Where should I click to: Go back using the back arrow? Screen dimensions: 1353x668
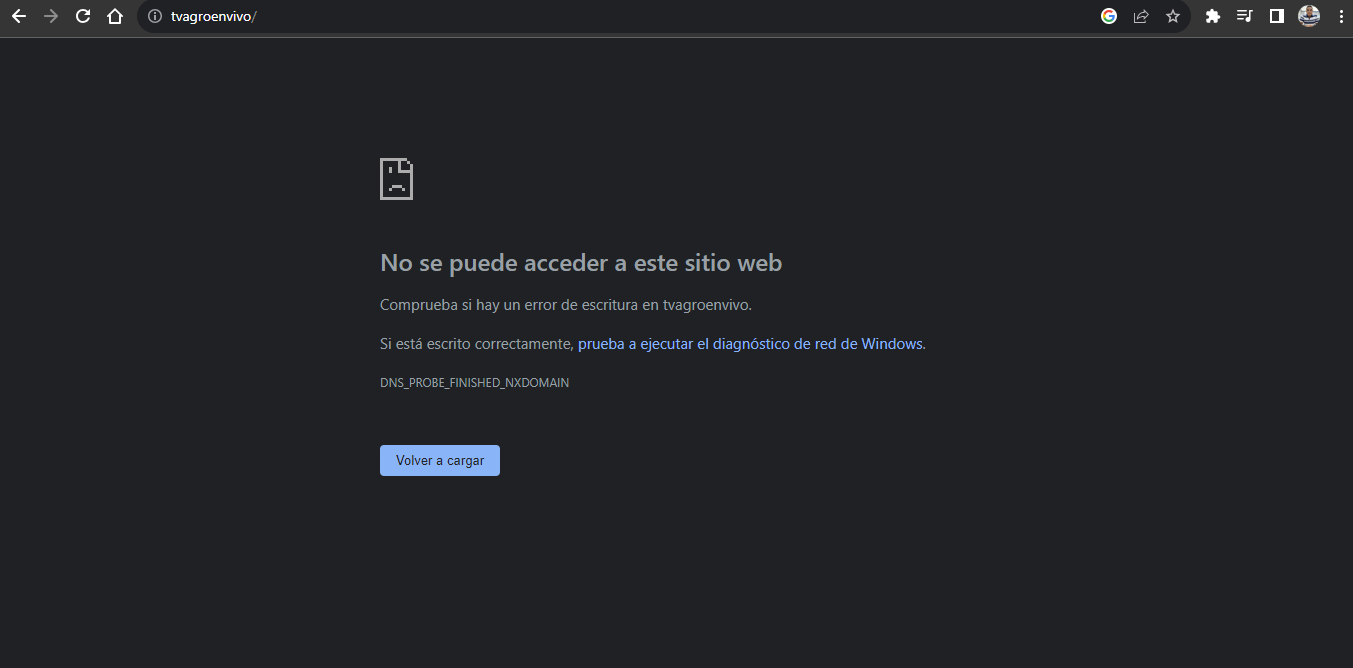[x=19, y=16]
